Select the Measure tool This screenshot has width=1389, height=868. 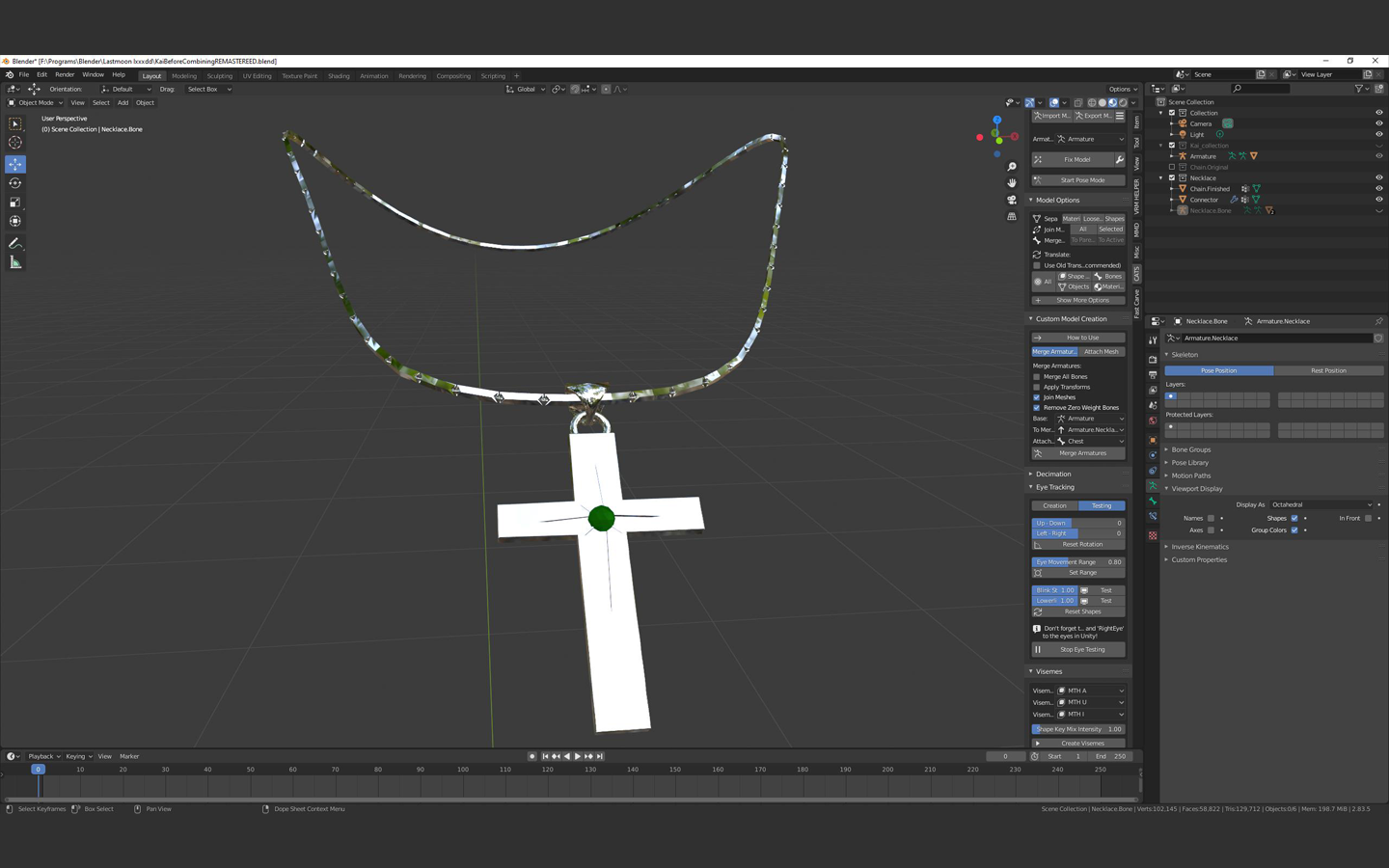[x=15, y=262]
